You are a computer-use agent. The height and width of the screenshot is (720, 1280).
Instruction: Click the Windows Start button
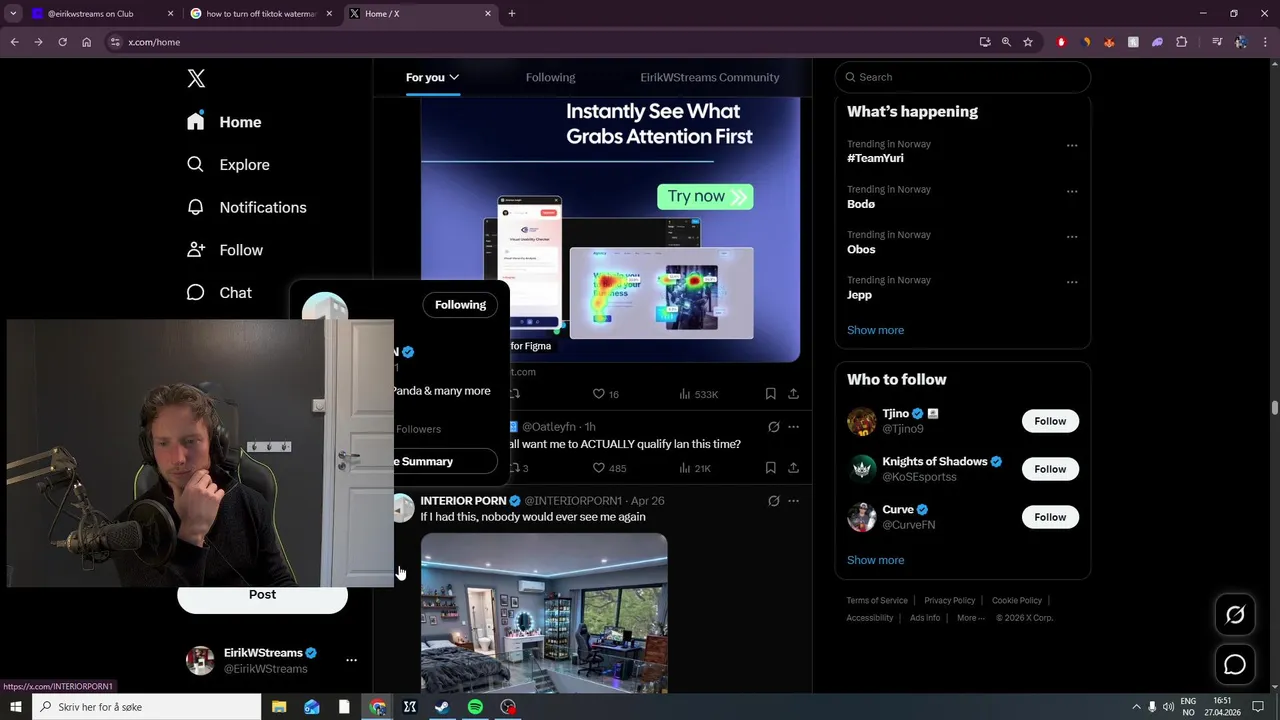[16, 707]
